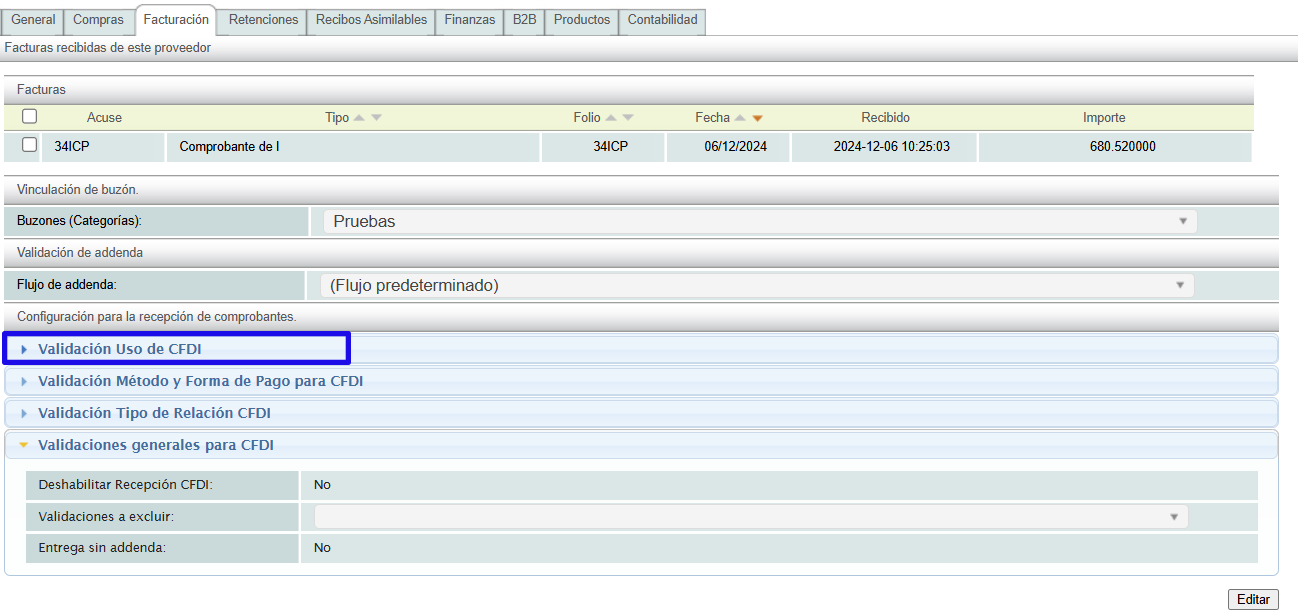Open the Flujo de addenda dropdown
The image size is (1298, 611).
pos(756,285)
